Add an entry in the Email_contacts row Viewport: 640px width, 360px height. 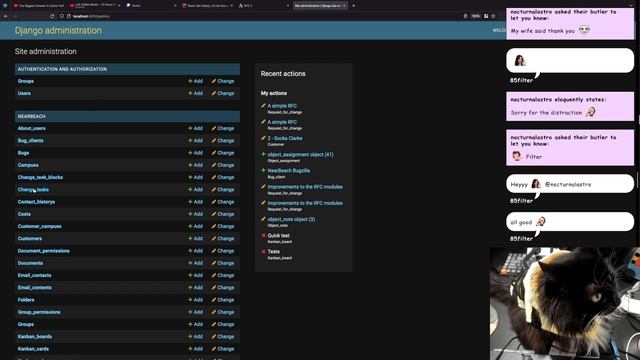(196, 276)
